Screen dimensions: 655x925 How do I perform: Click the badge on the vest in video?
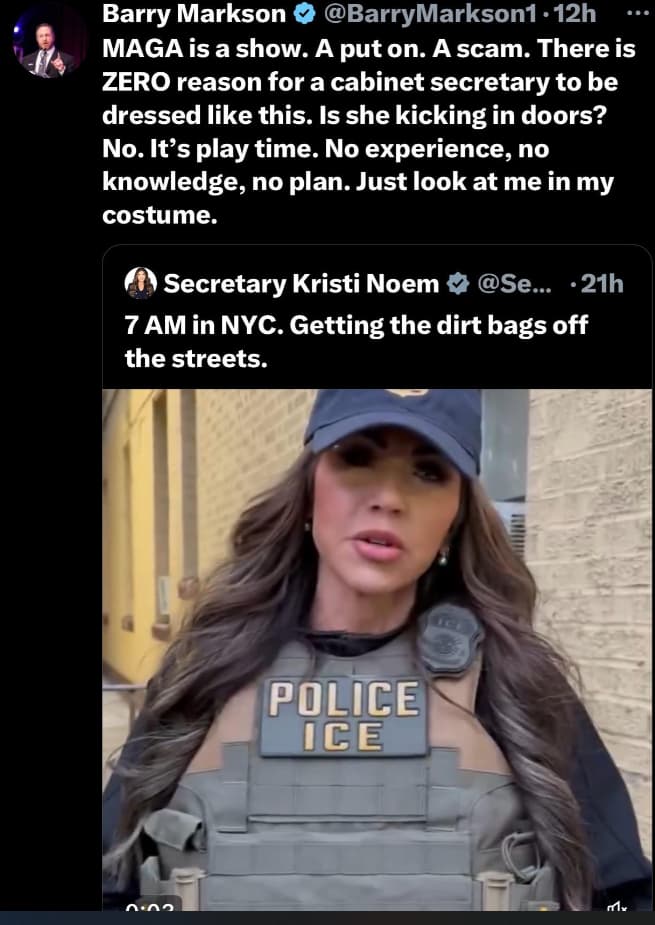[x=450, y=639]
